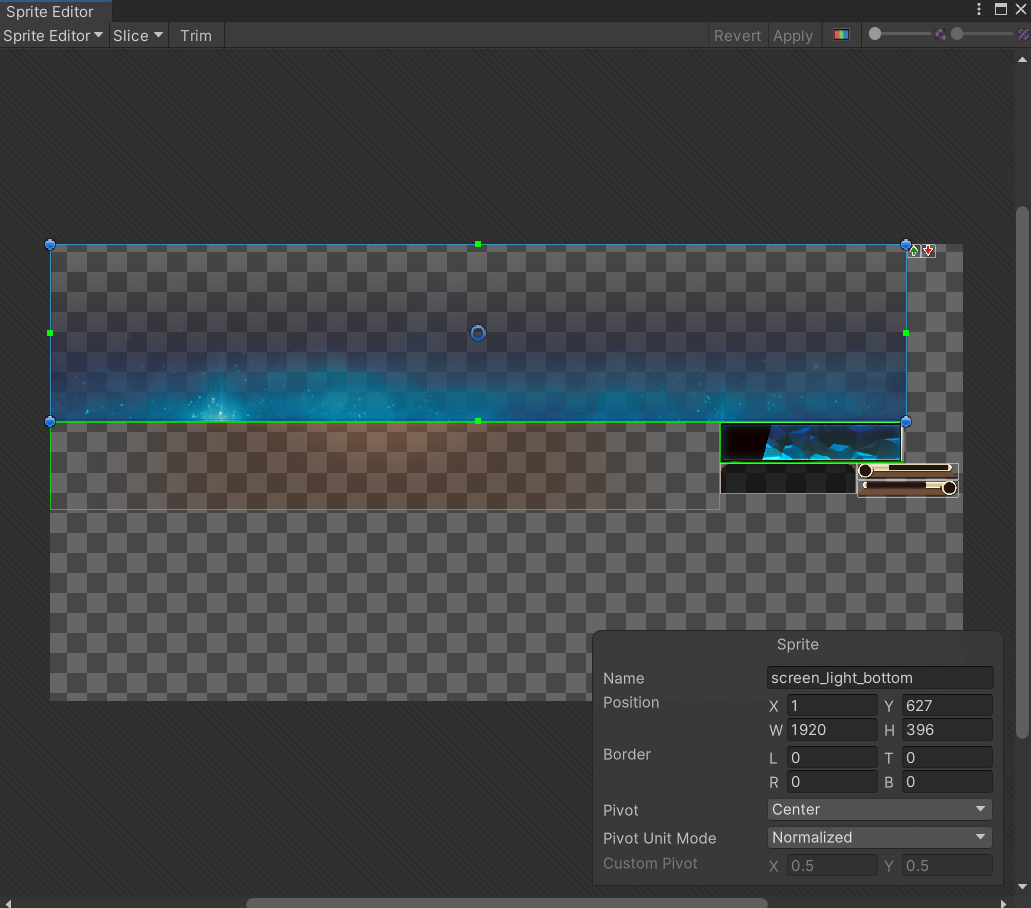Click the "Border" label in the Sprite panel

tap(627, 754)
